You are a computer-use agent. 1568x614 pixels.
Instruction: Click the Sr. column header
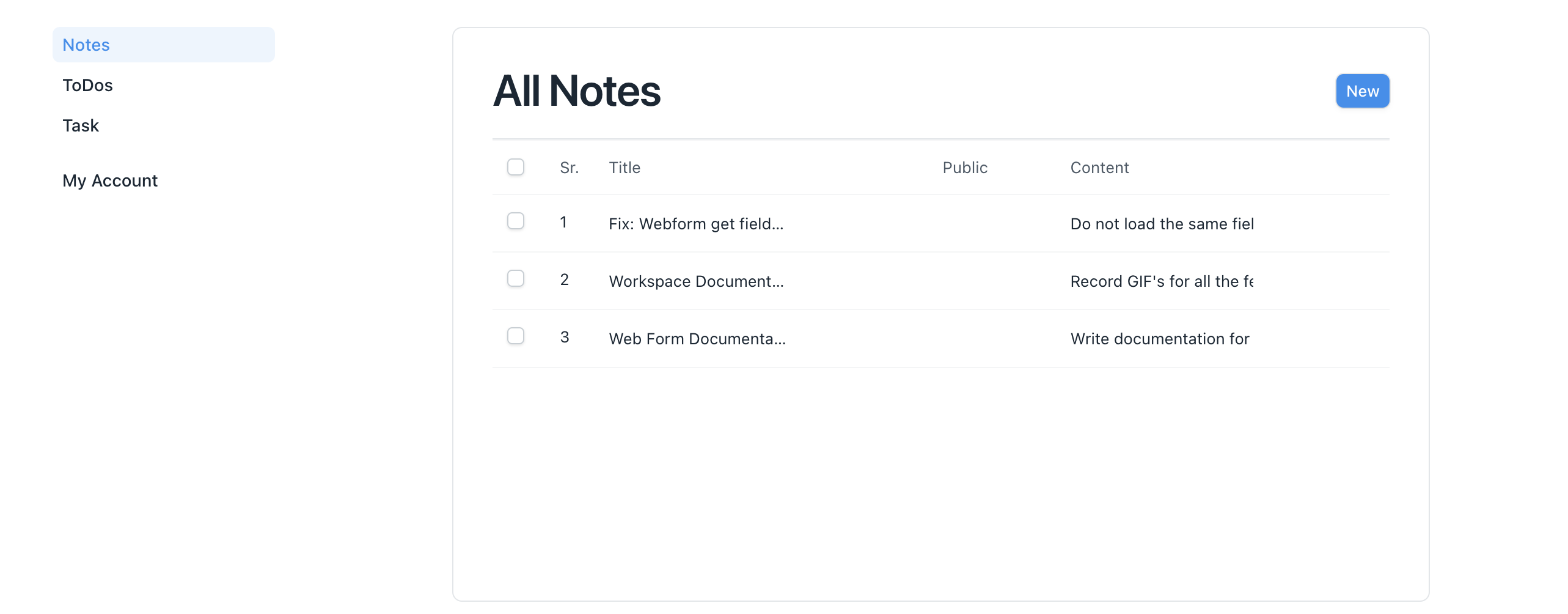pyautogui.click(x=569, y=168)
